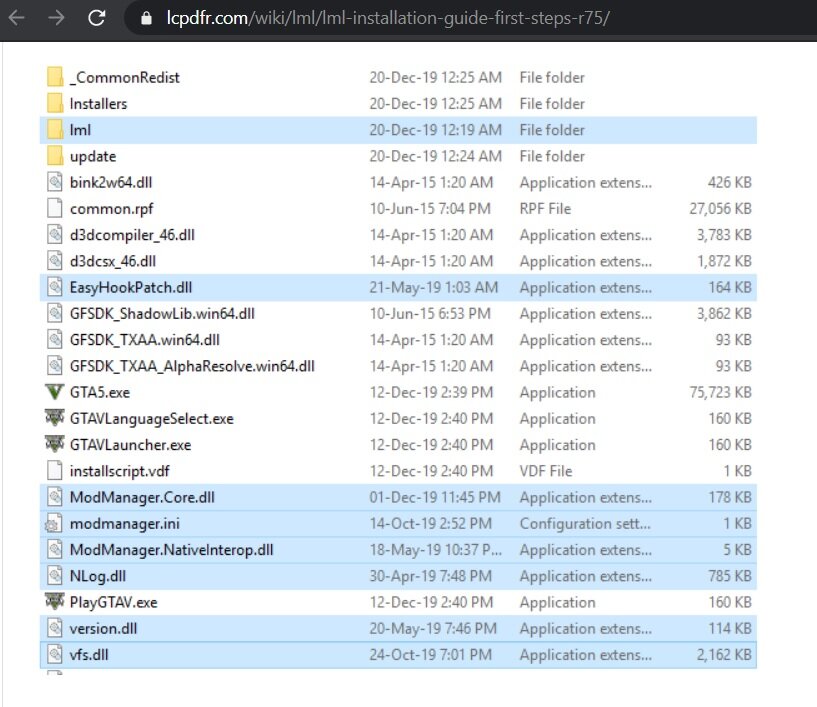Image resolution: width=817 pixels, height=707 pixels.
Task: Click the EasyHookPatch.dll file icon
Action: coord(55,287)
